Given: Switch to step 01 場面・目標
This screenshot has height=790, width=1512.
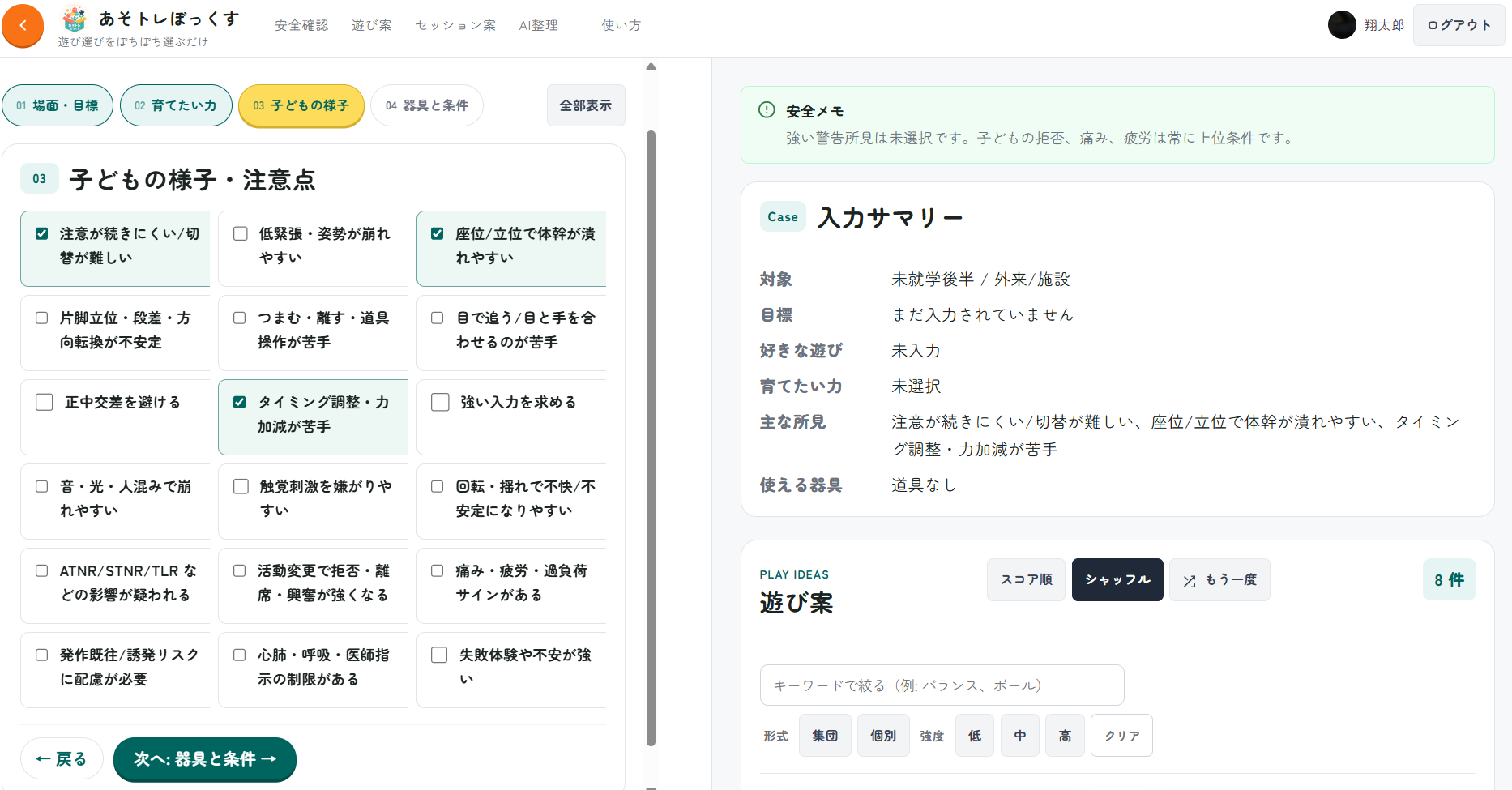Looking at the screenshot, I should [x=58, y=105].
